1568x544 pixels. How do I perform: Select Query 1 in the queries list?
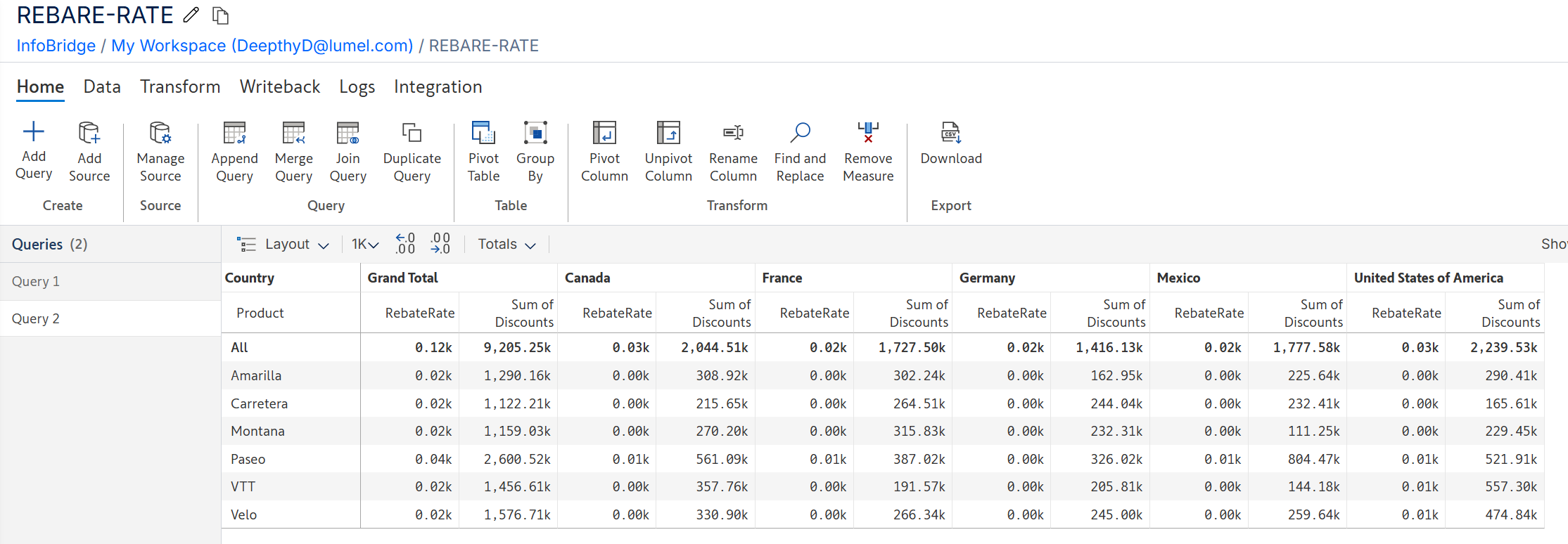pos(36,281)
